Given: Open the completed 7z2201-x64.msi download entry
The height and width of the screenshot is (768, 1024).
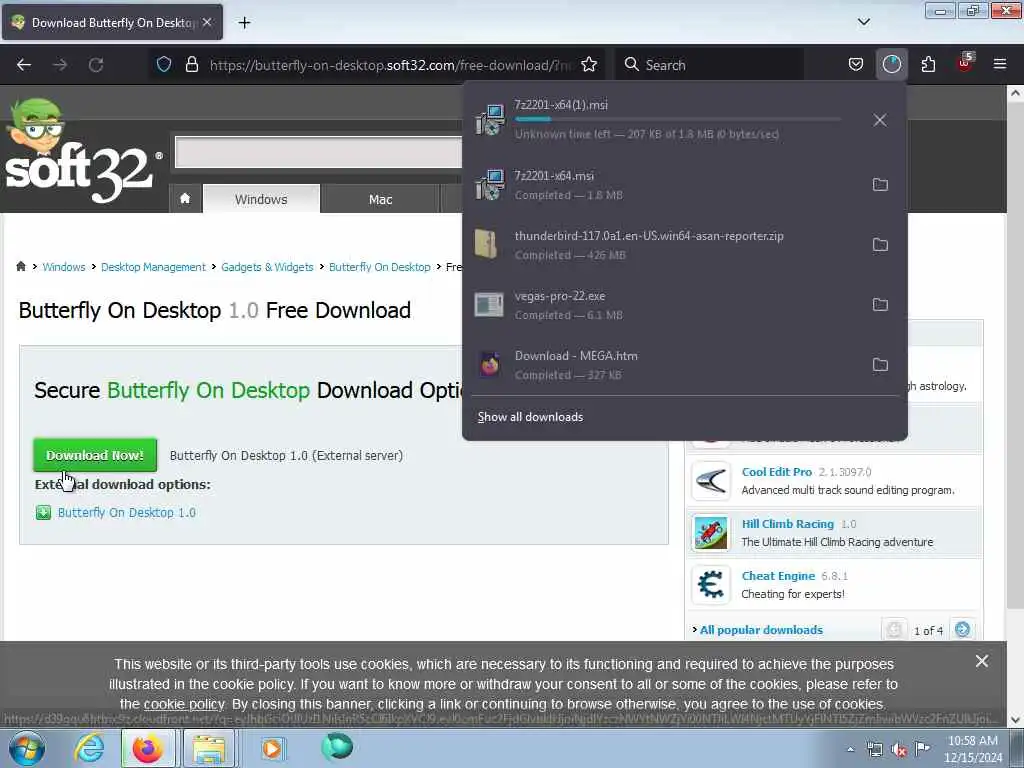Looking at the screenshot, I should [x=666, y=185].
